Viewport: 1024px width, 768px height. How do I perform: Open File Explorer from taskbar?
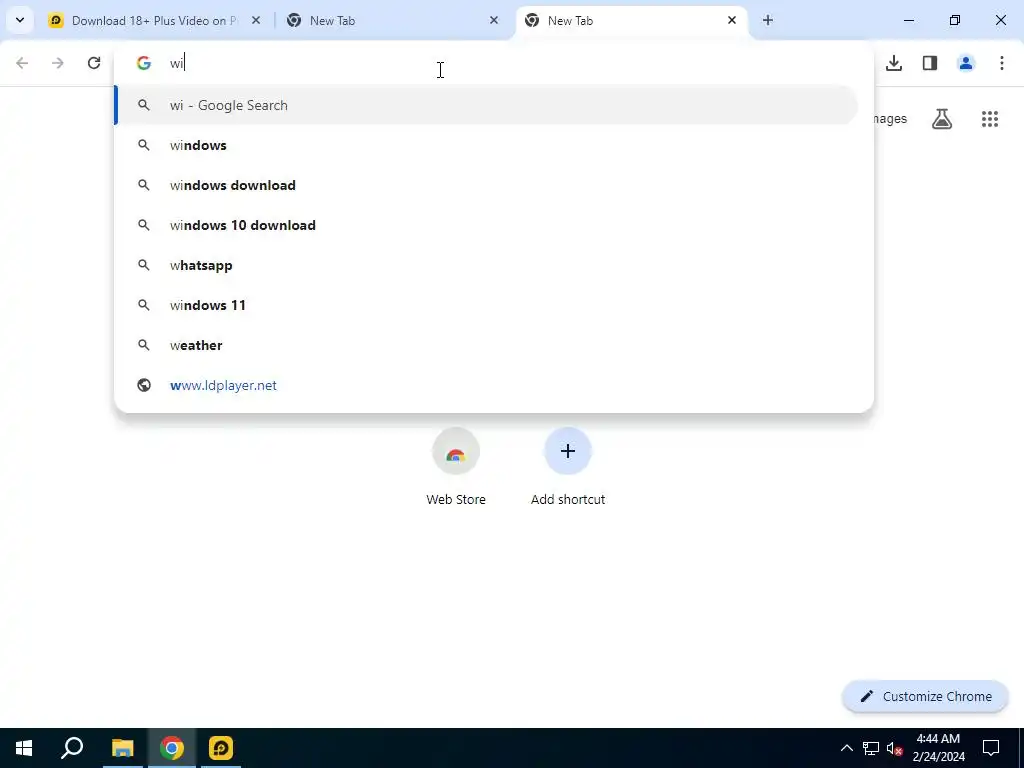122,748
